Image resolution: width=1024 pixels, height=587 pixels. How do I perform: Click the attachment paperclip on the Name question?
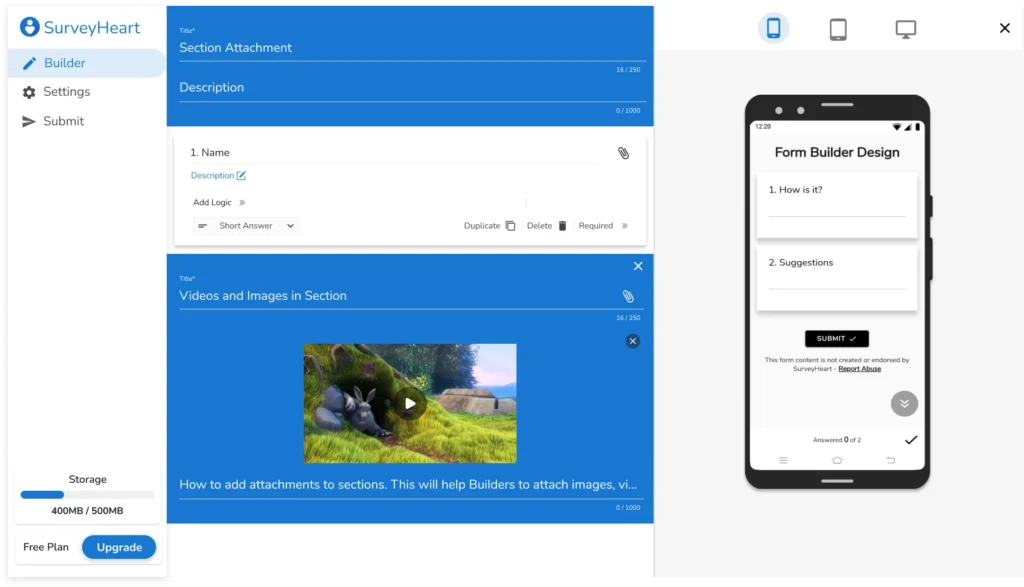pyautogui.click(x=623, y=153)
